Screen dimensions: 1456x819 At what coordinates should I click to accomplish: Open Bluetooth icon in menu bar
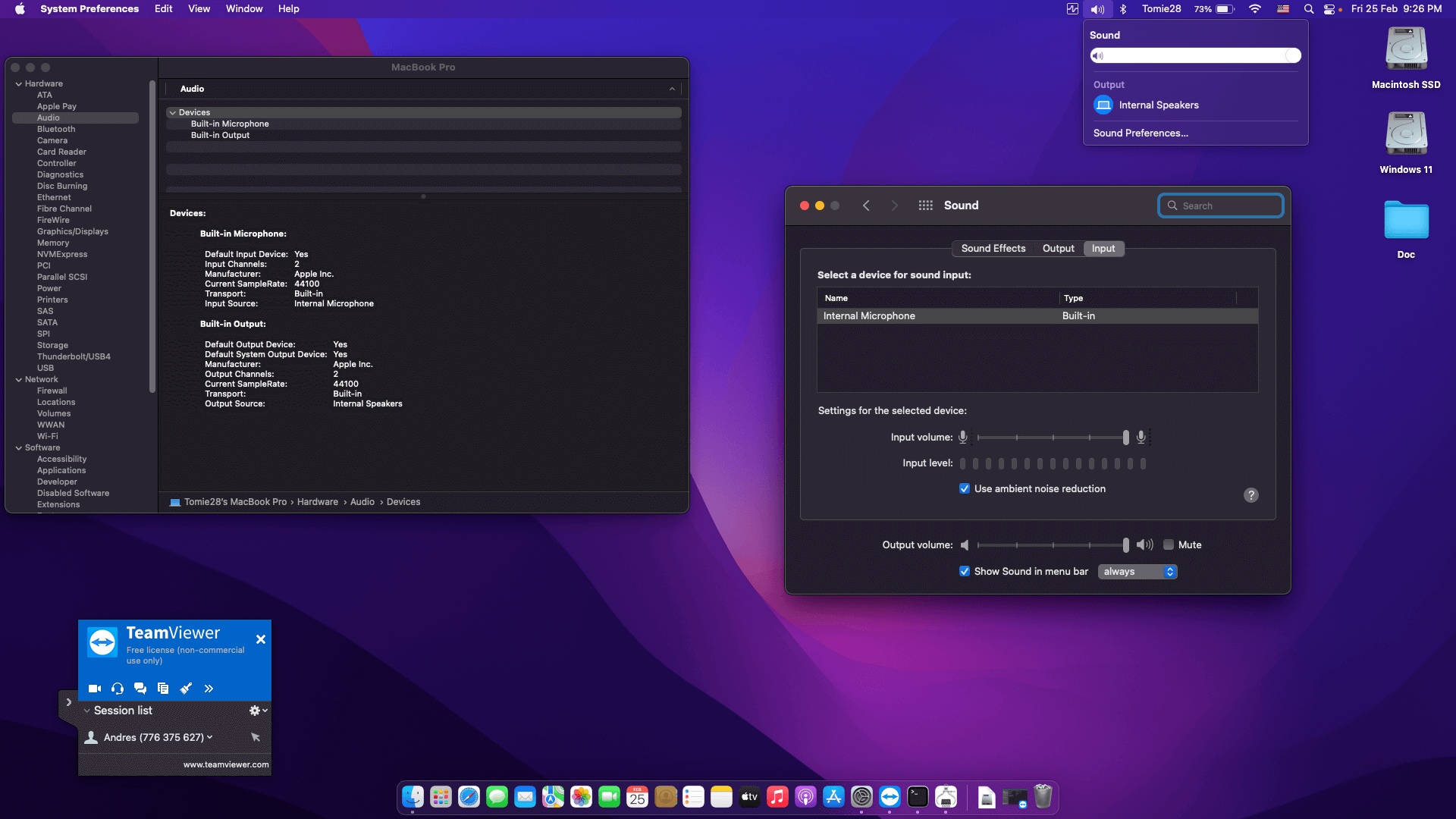tap(1124, 9)
